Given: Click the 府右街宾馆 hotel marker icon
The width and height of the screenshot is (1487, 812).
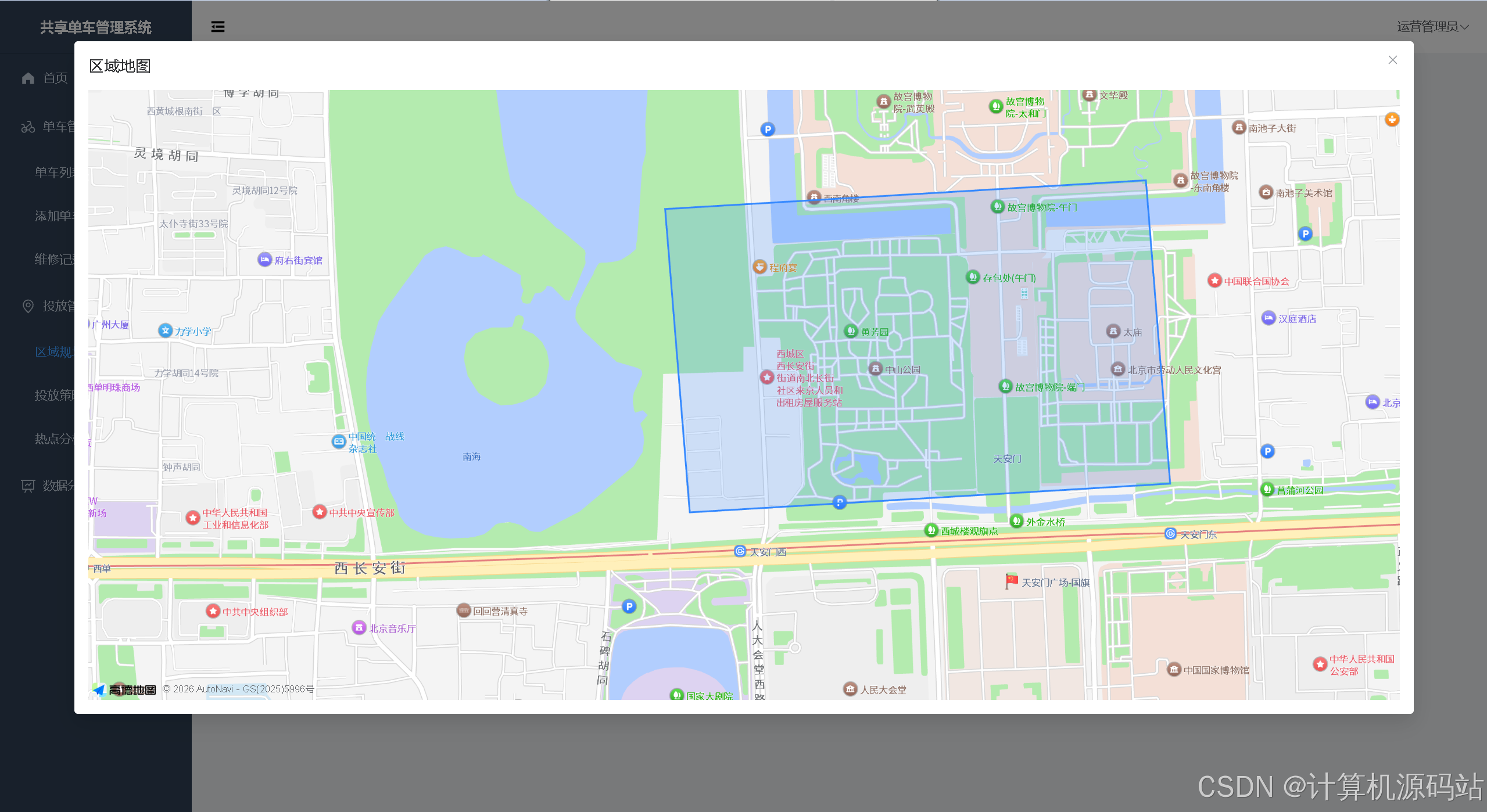Looking at the screenshot, I should point(264,260).
